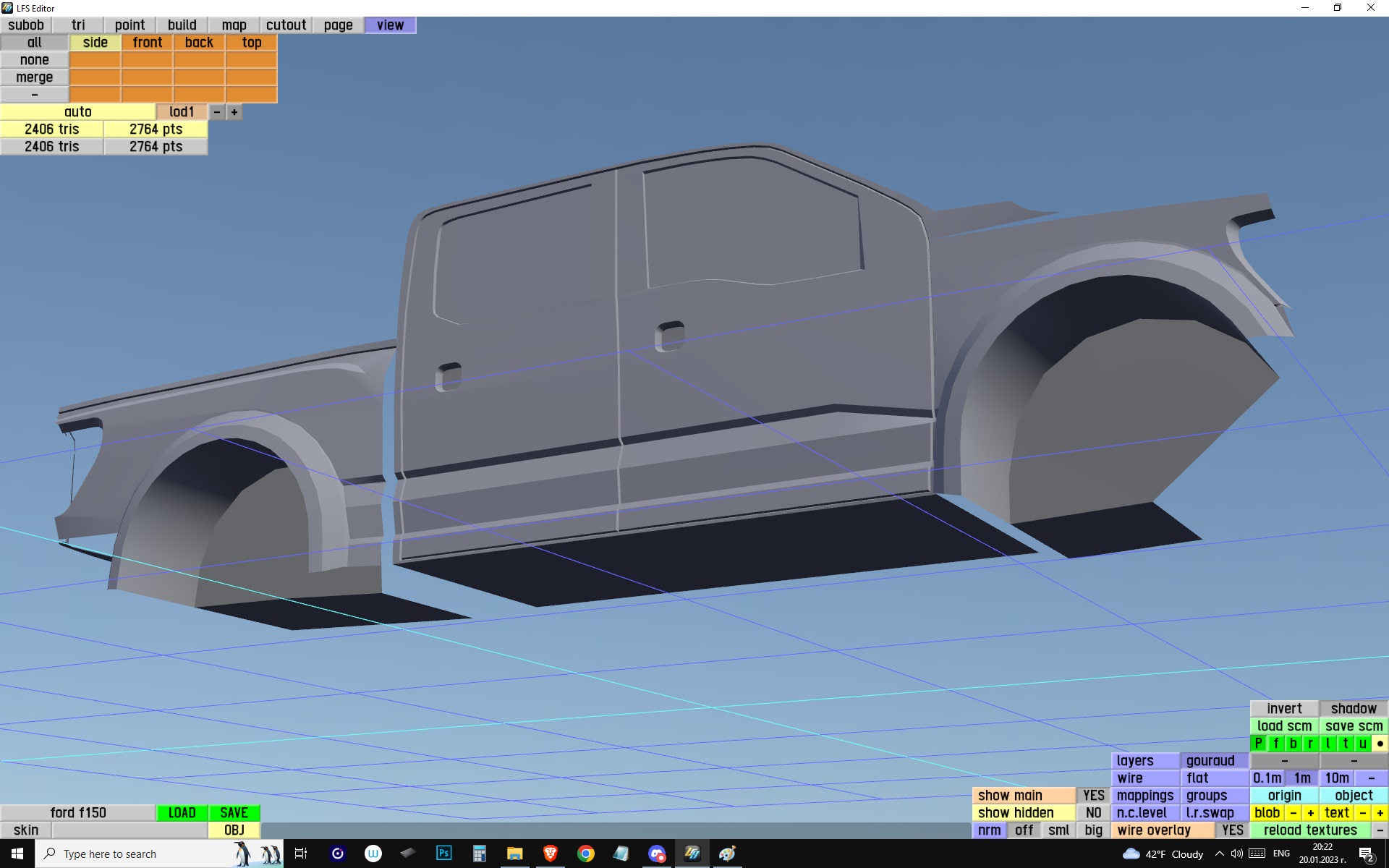Screen dimensions: 1389x868
Task: Open Photoshop from the taskbar
Action: point(443,854)
